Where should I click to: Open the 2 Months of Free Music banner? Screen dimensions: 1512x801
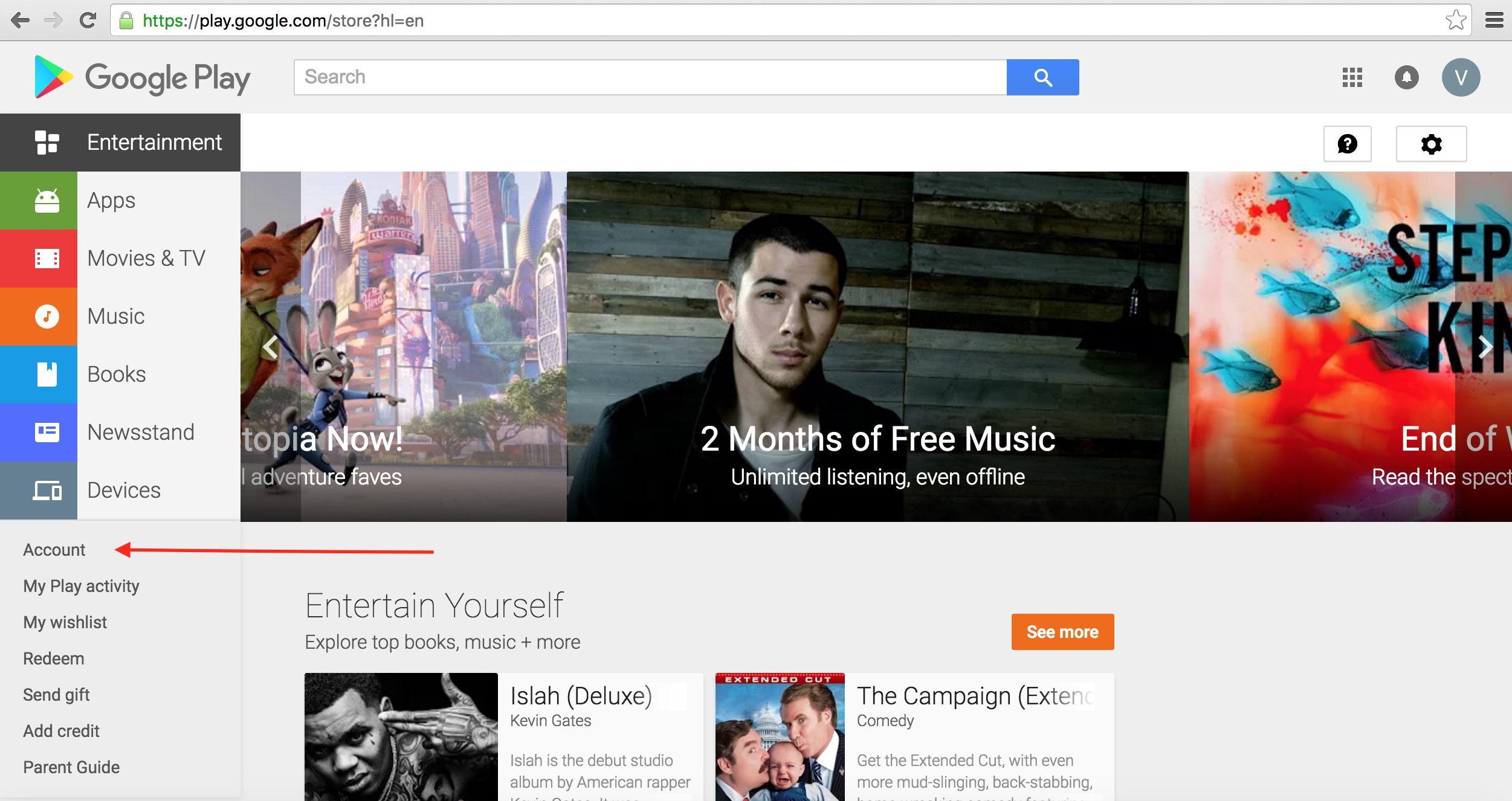click(x=877, y=347)
